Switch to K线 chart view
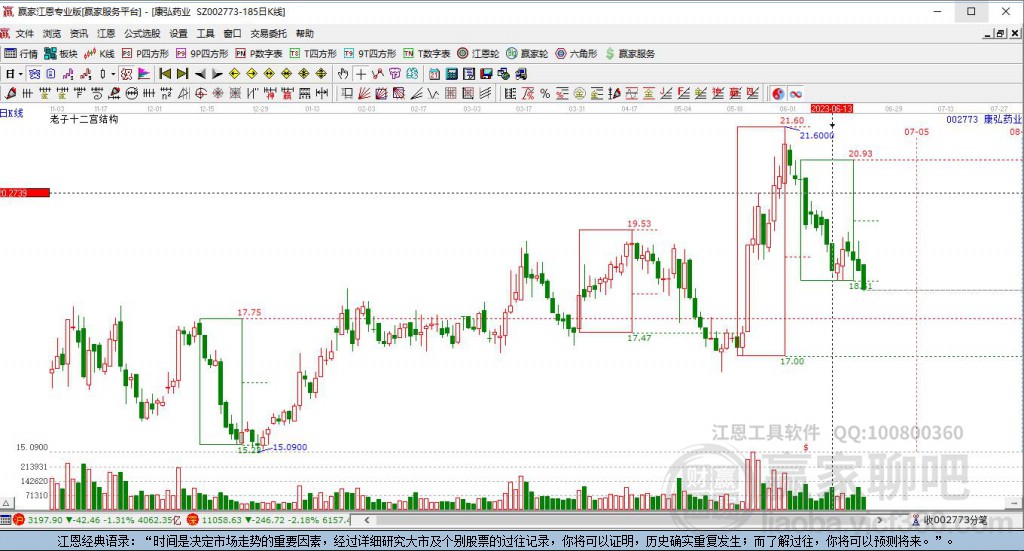This screenshot has width=1024, height=551. [x=99, y=54]
